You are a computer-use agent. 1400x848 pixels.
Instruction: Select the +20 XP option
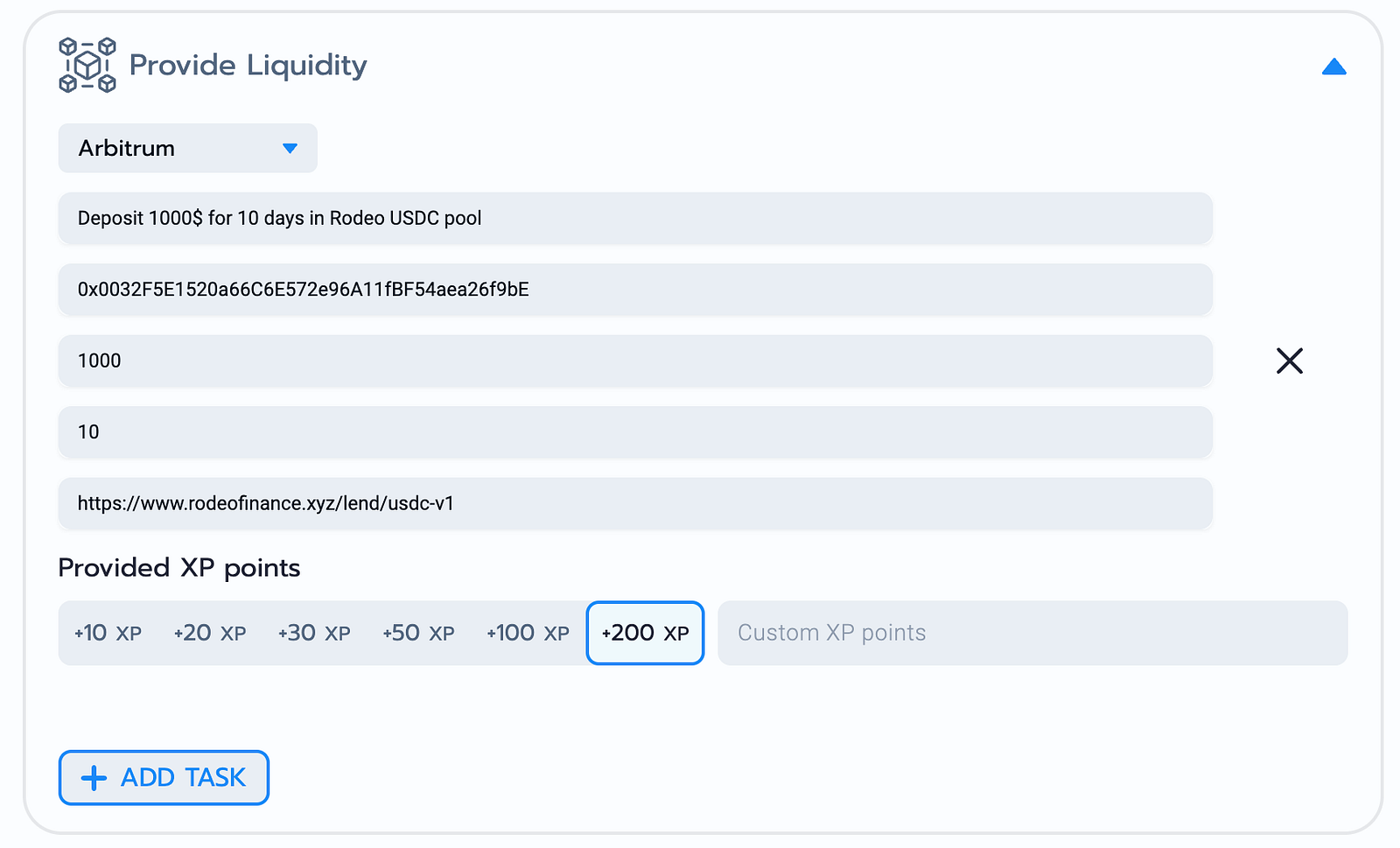pyautogui.click(x=210, y=633)
